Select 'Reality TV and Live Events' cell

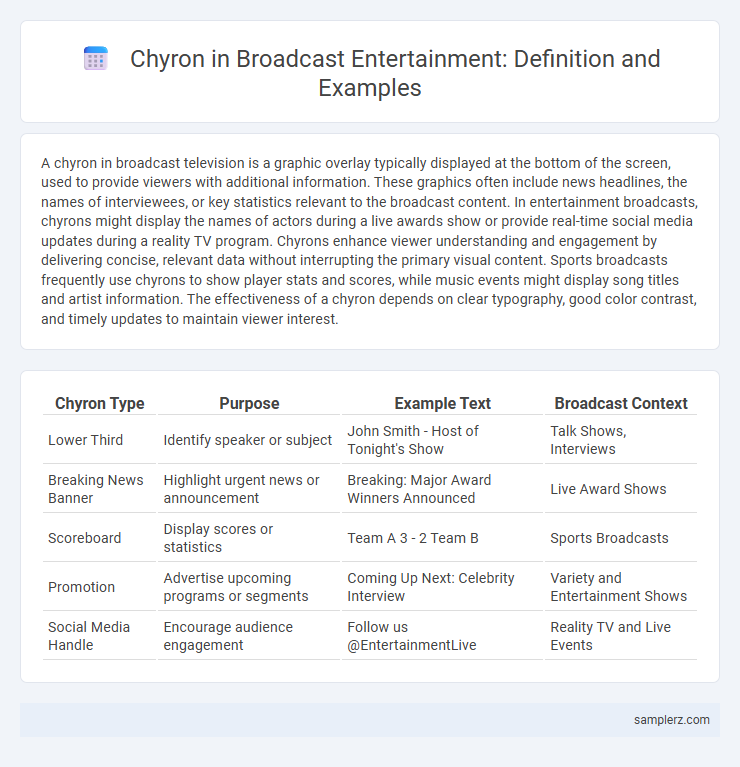(x=621, y=635)
